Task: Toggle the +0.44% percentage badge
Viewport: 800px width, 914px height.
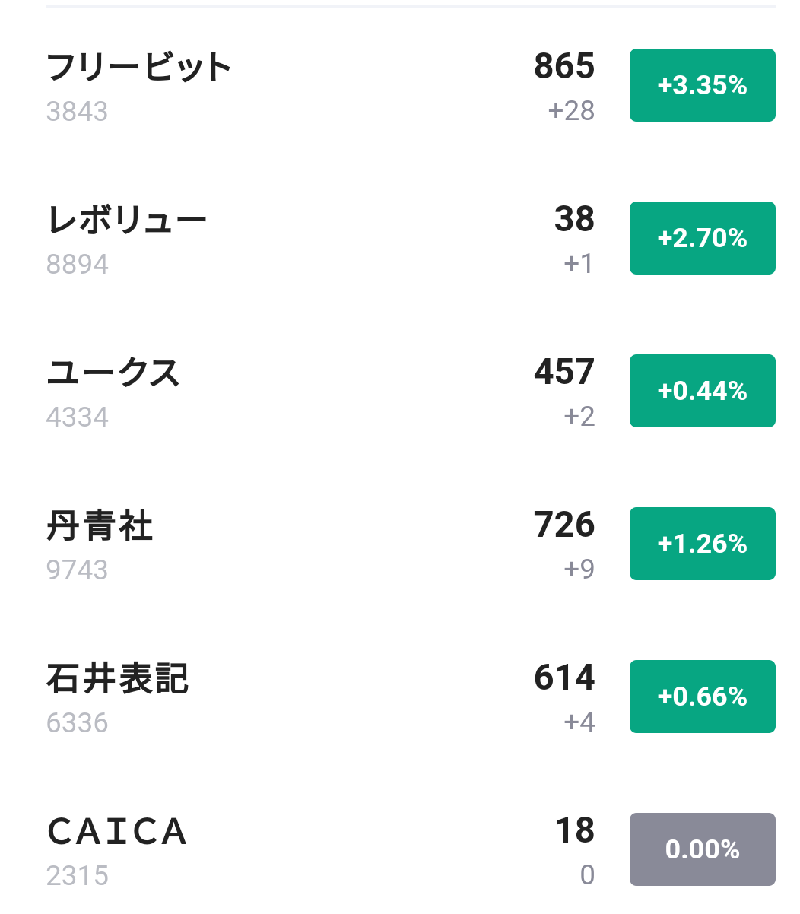Action: coord(702,391)
